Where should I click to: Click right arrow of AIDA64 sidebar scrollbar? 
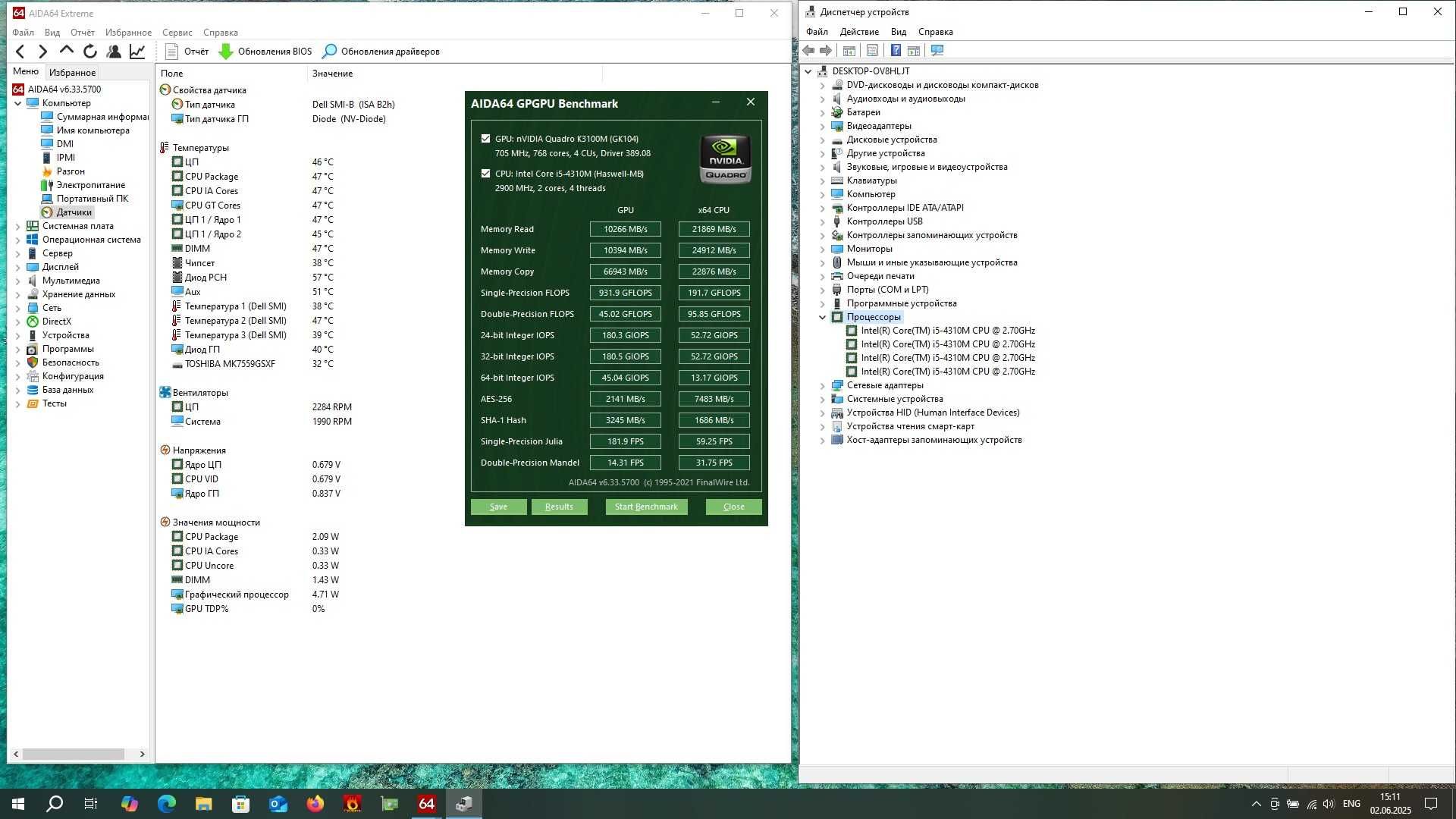[x=142, y=754]
